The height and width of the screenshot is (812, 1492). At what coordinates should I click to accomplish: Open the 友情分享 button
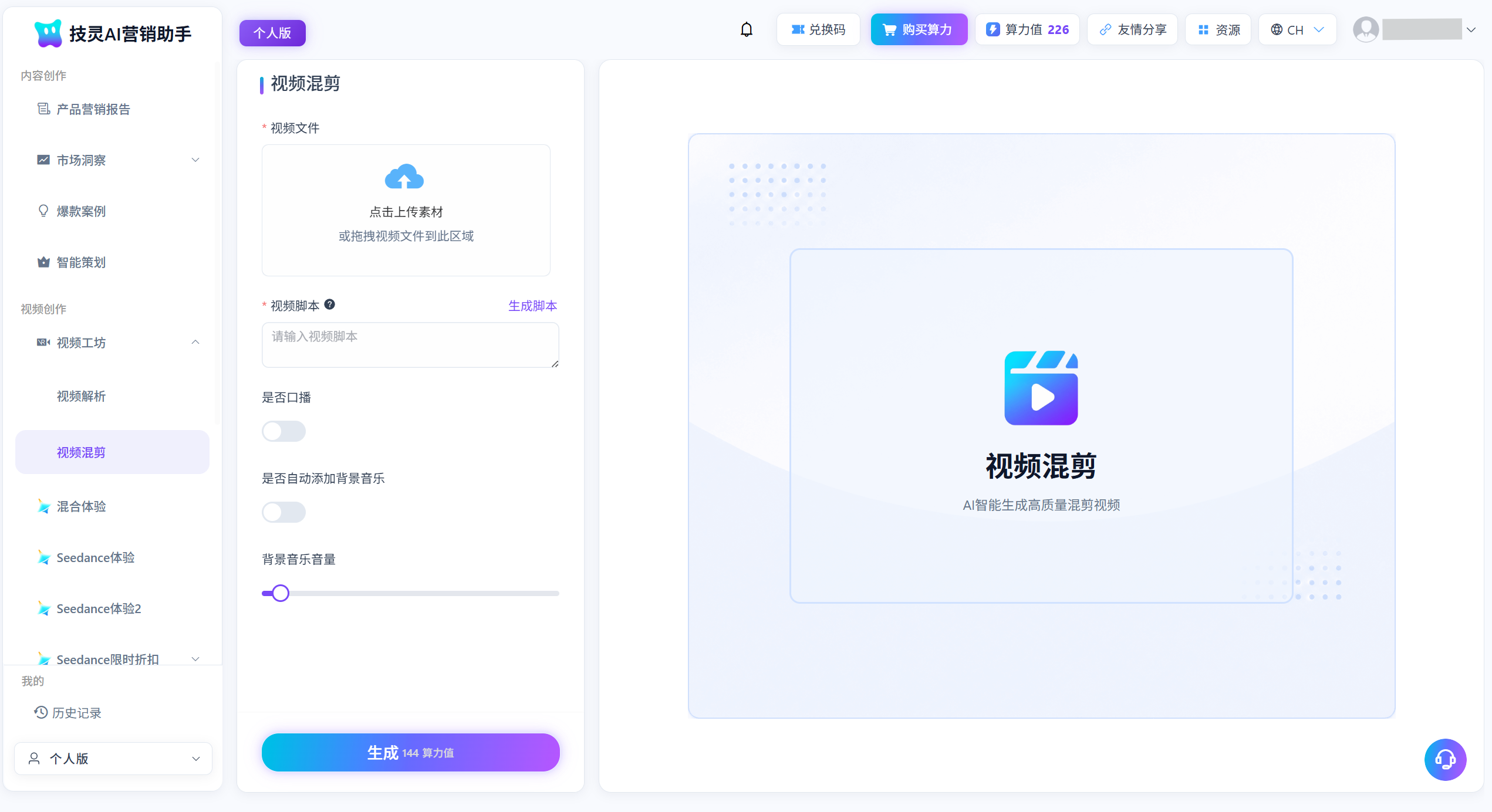[x=1132, y=29]
